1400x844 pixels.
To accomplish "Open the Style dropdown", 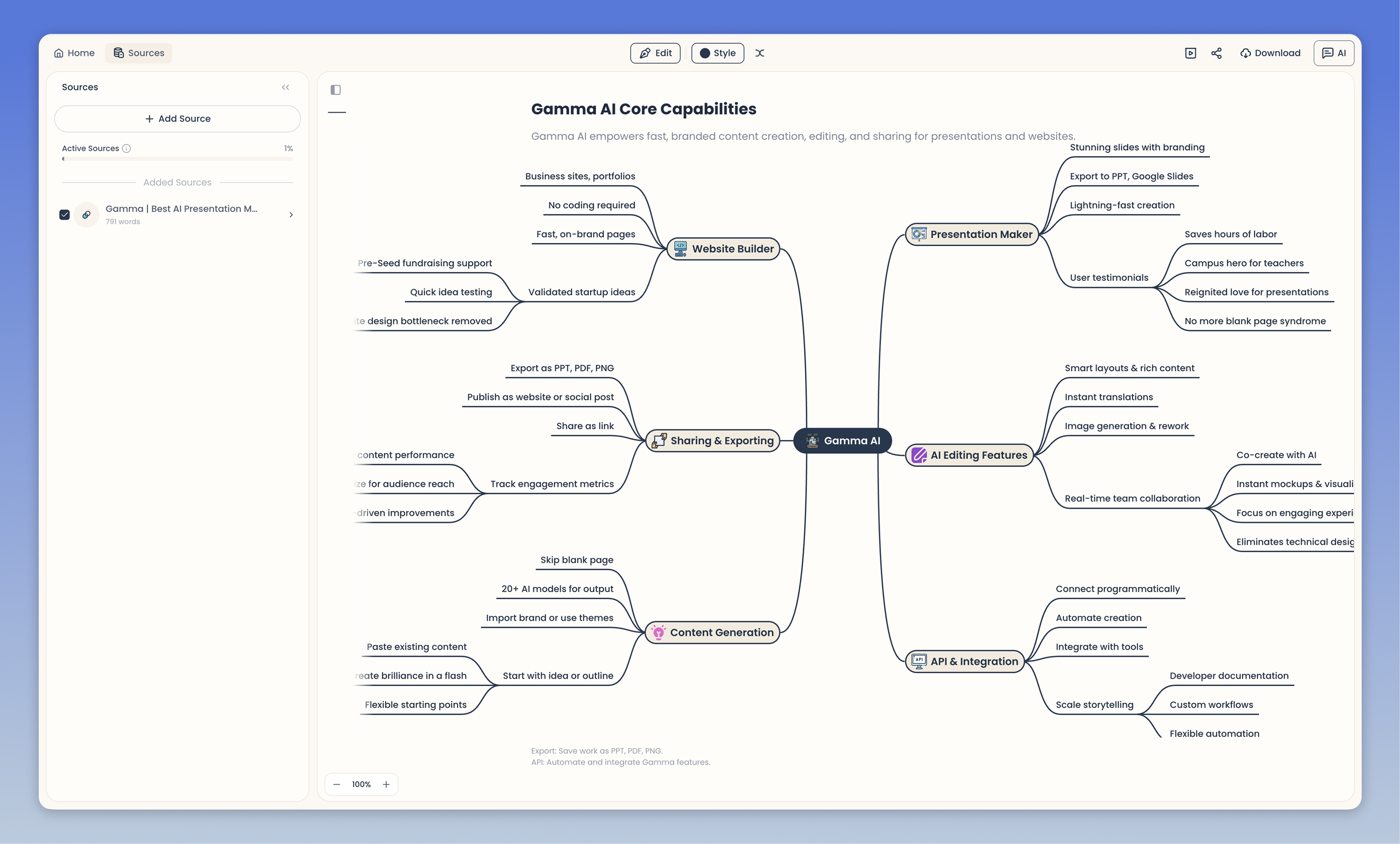I will 717,53.
